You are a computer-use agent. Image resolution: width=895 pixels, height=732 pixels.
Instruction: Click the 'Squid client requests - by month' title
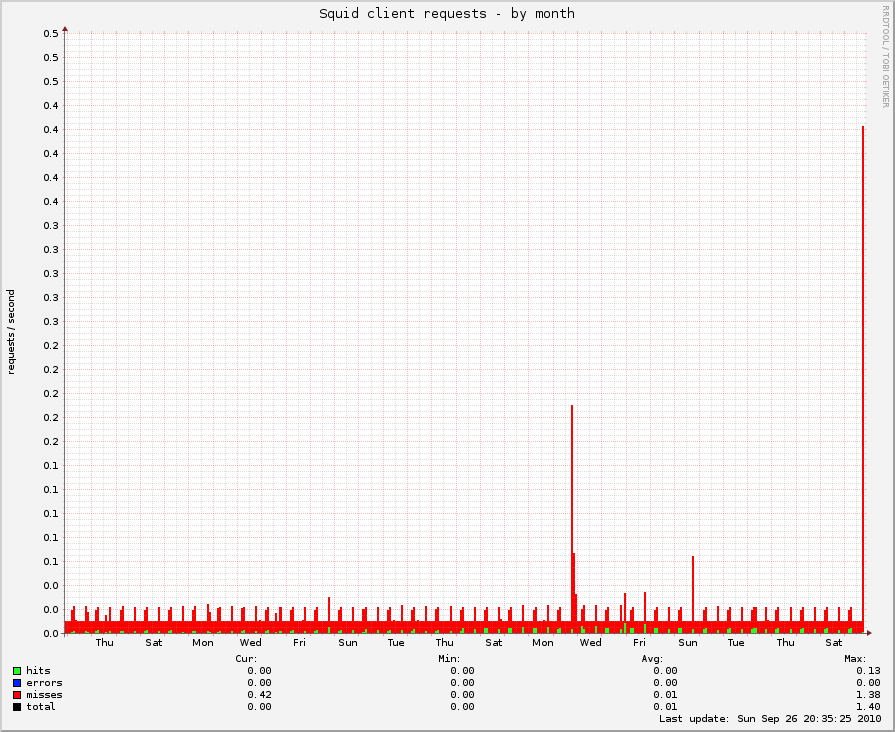(x=447, y=14)
